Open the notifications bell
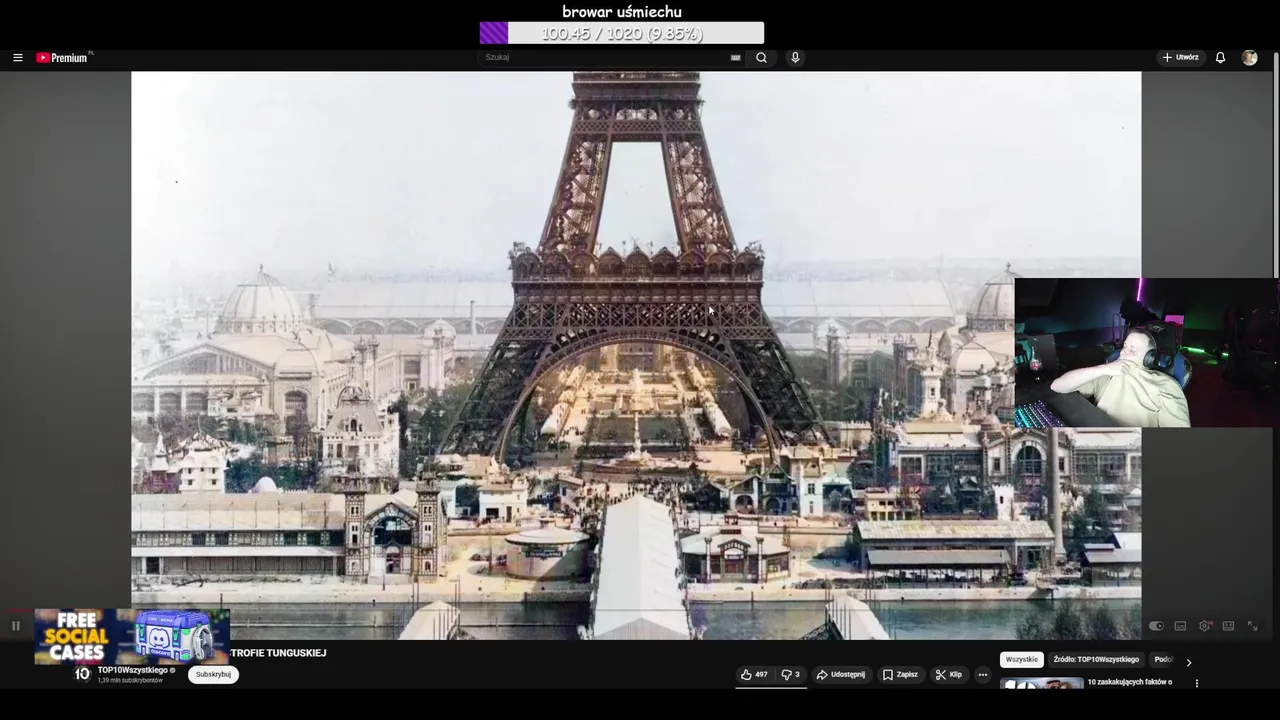The image size is (1280, 720). click(1220, 58)
